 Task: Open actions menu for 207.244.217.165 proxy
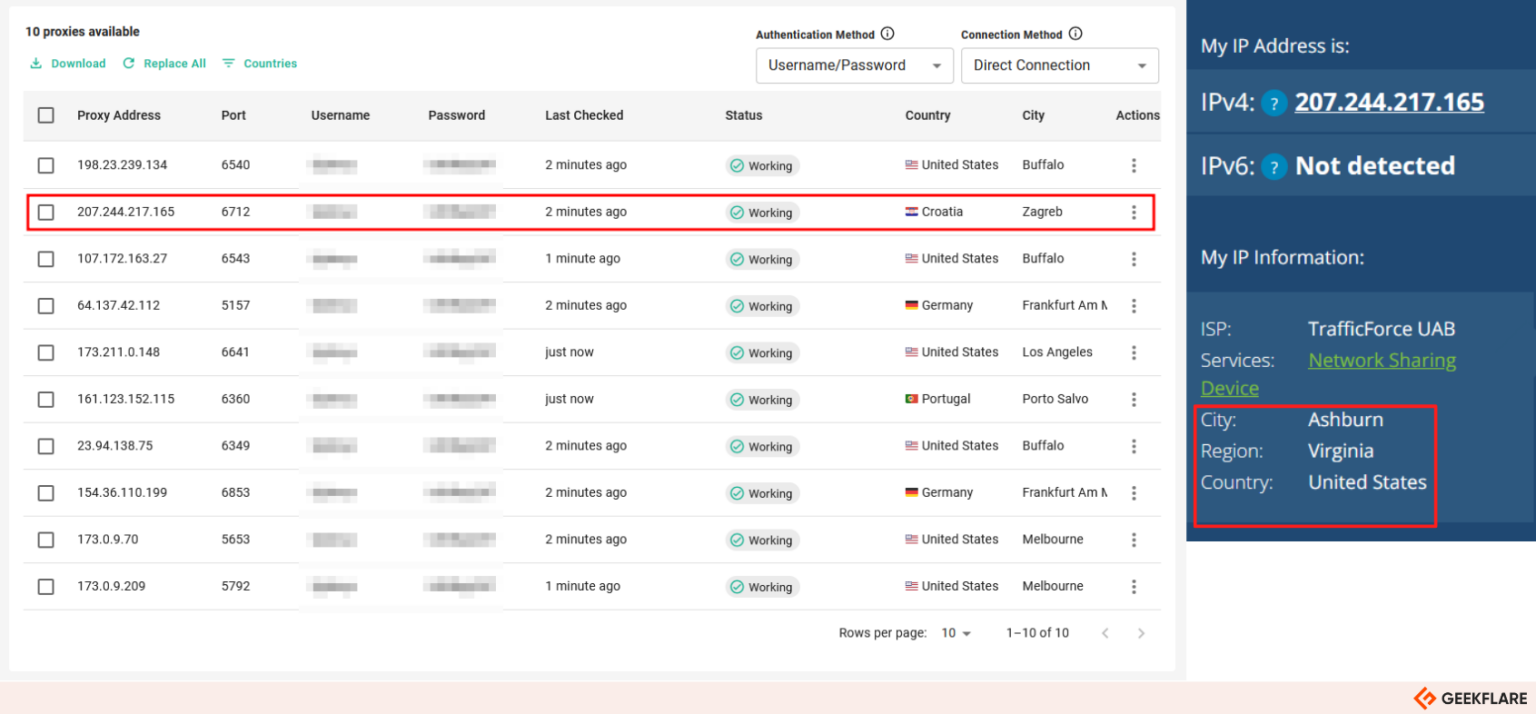pos(1133,212)
